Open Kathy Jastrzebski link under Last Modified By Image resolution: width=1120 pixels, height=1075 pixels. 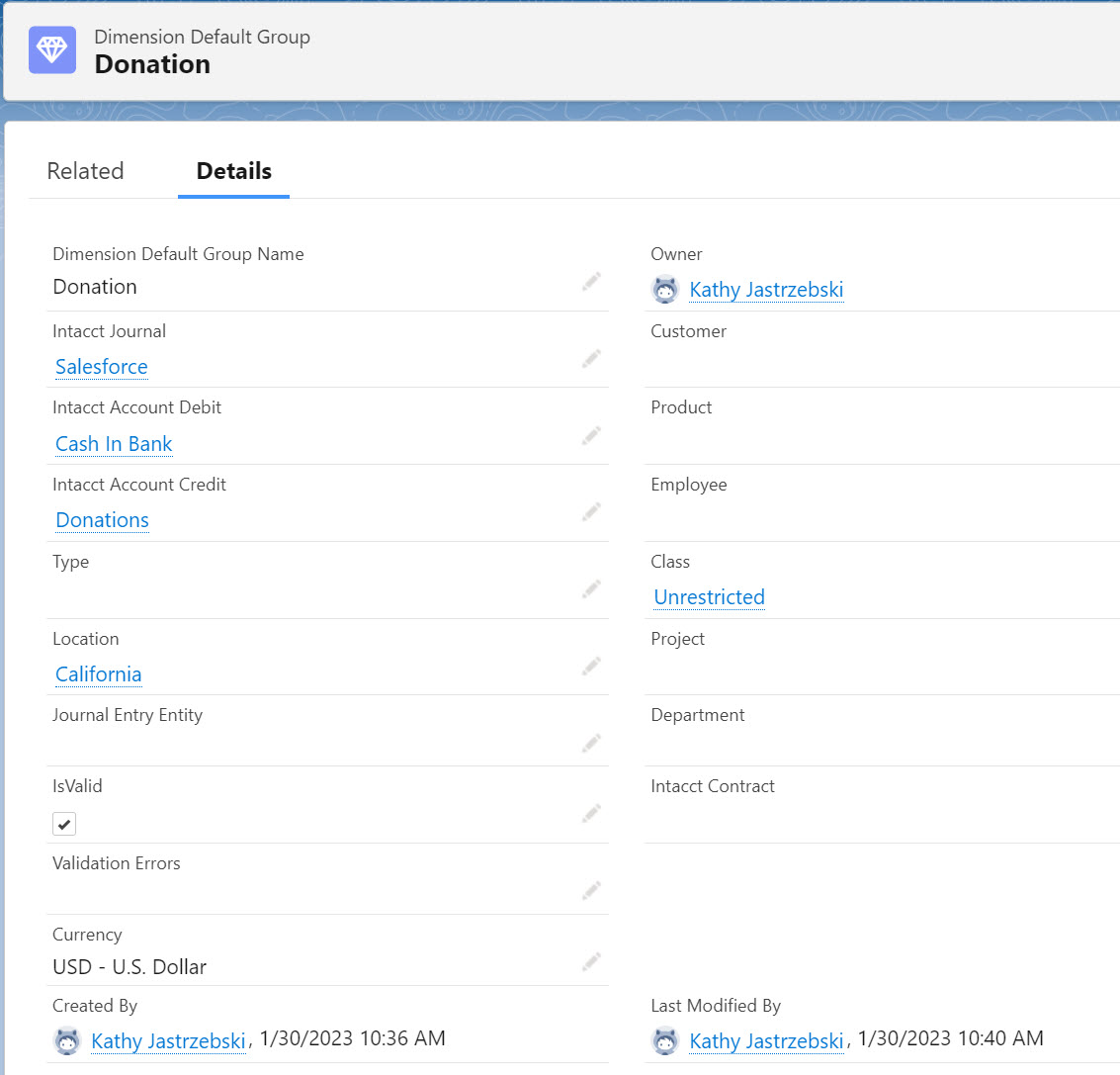tap(766, 1040)
